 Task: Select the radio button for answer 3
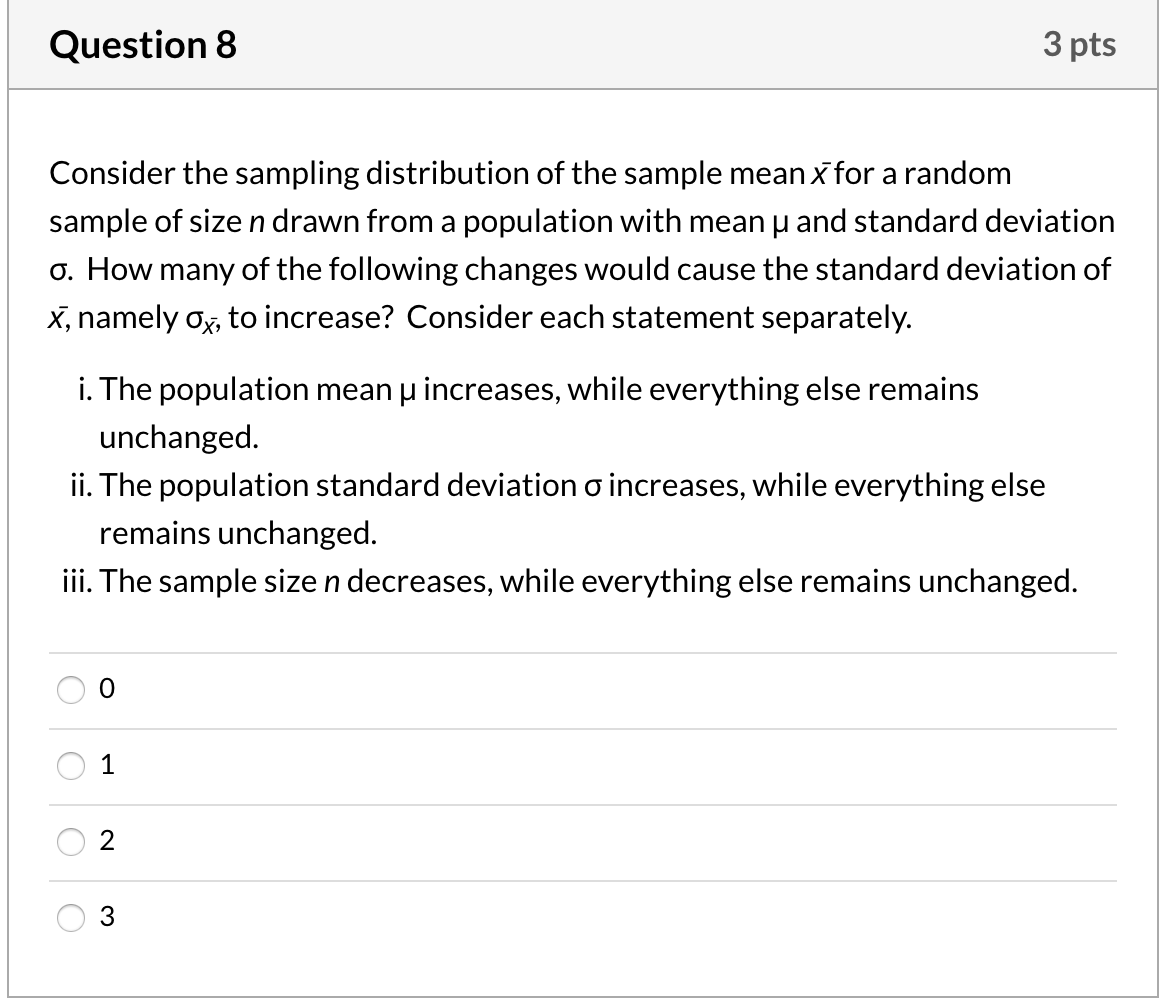point(70,917)
